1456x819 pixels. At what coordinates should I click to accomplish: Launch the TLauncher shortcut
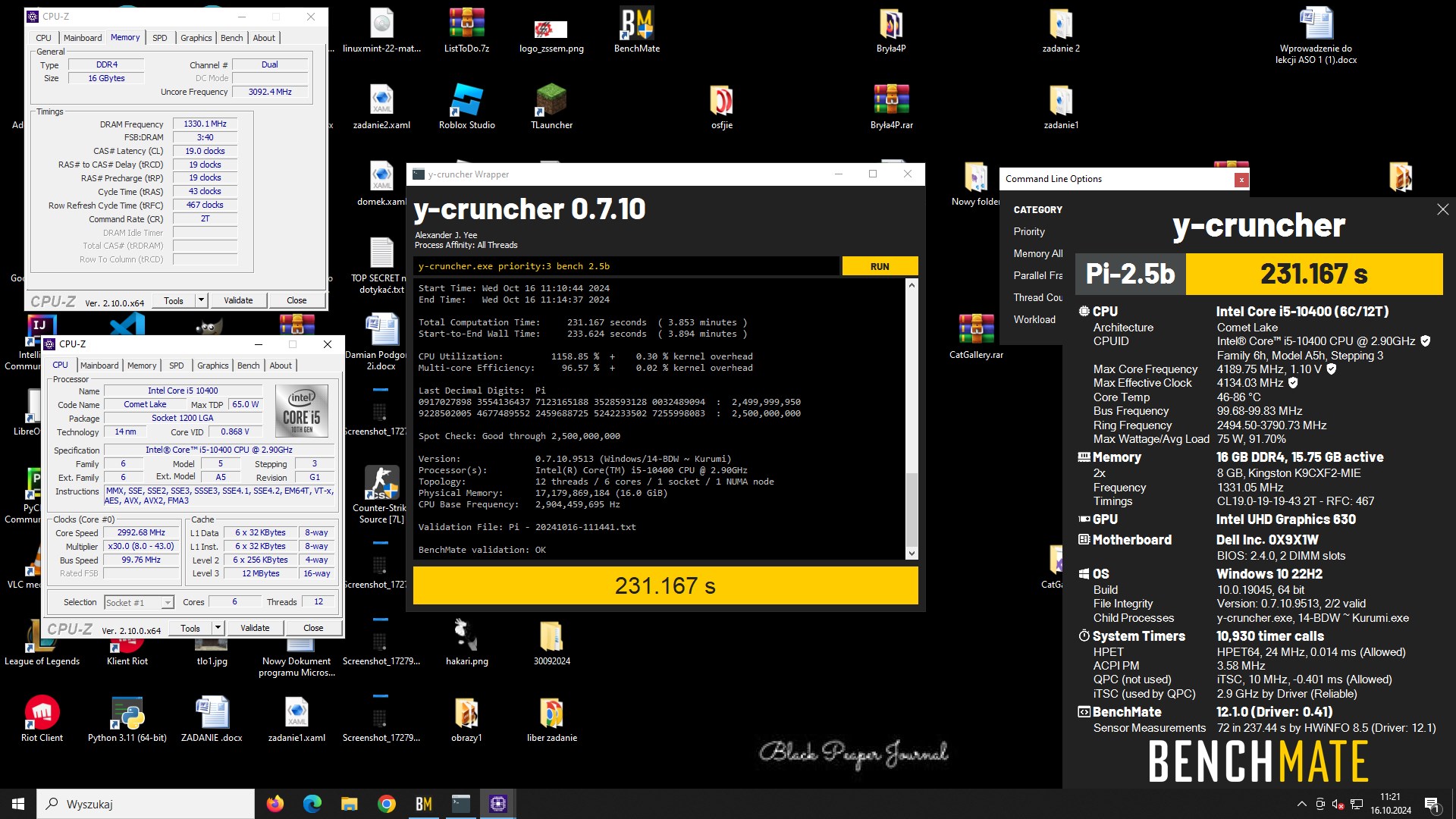(x=551, y=107)
